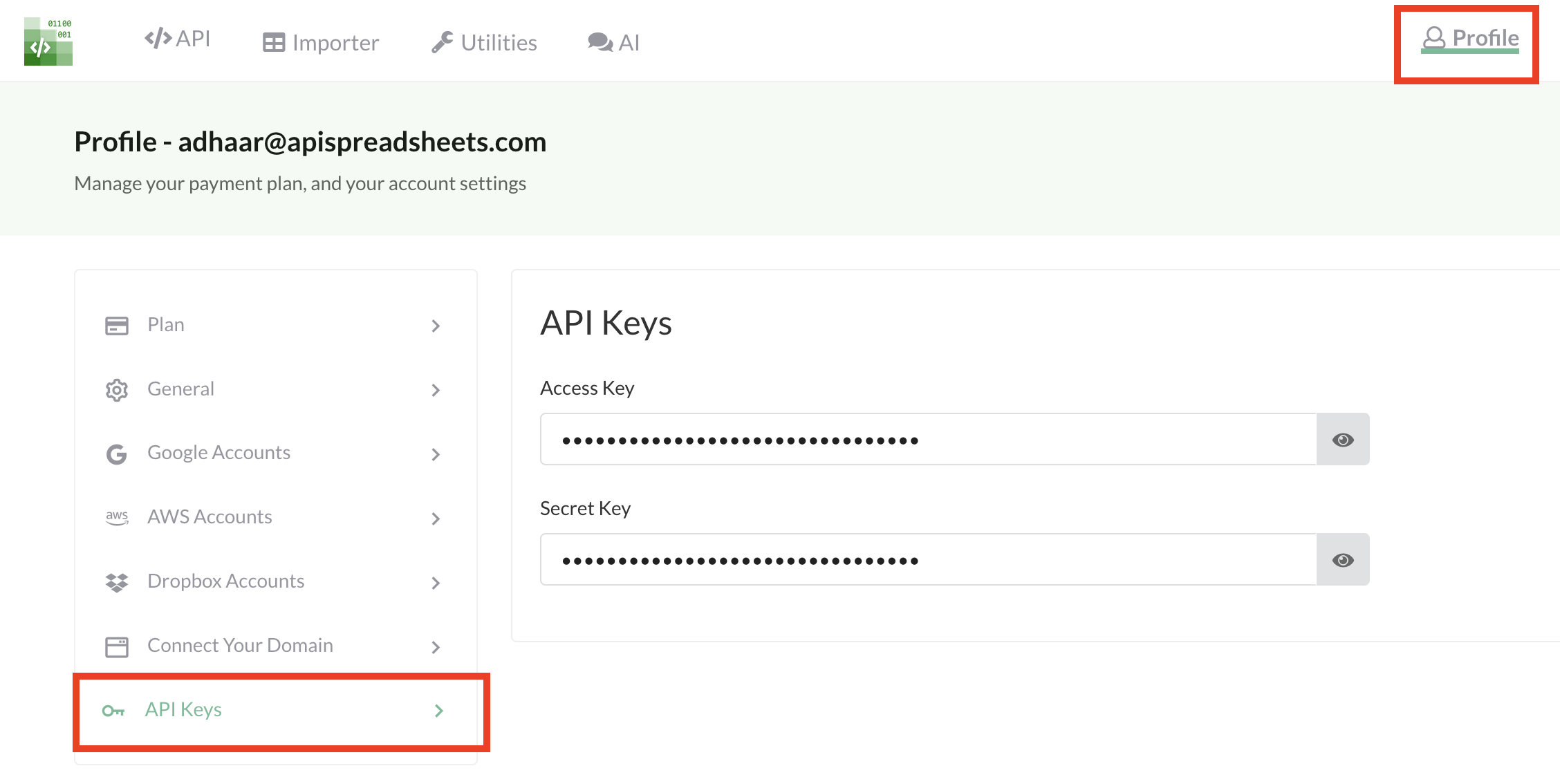The image size is (1560, 784).
Task: Select the API Keys key icon
Action: [x=113, y=711]
